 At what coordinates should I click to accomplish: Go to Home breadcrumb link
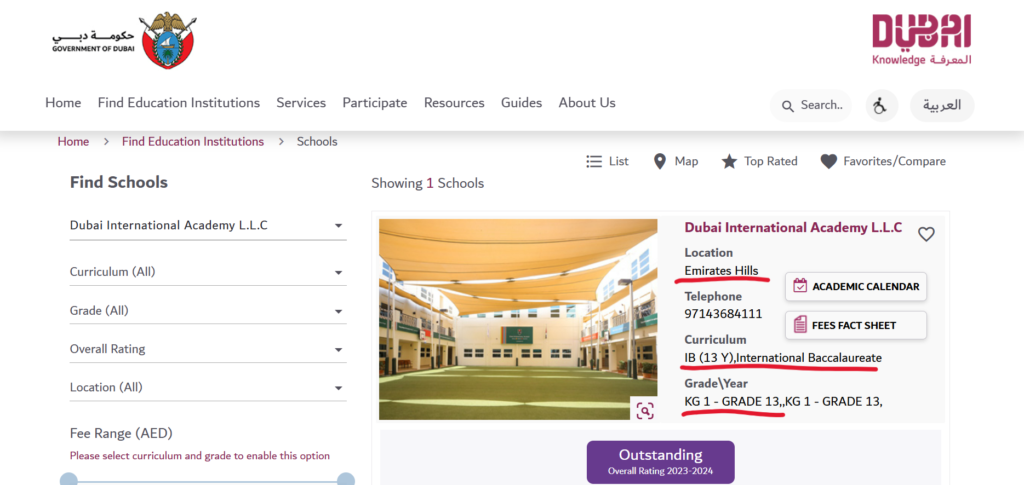pyautogui.click(x=73, y=142)
